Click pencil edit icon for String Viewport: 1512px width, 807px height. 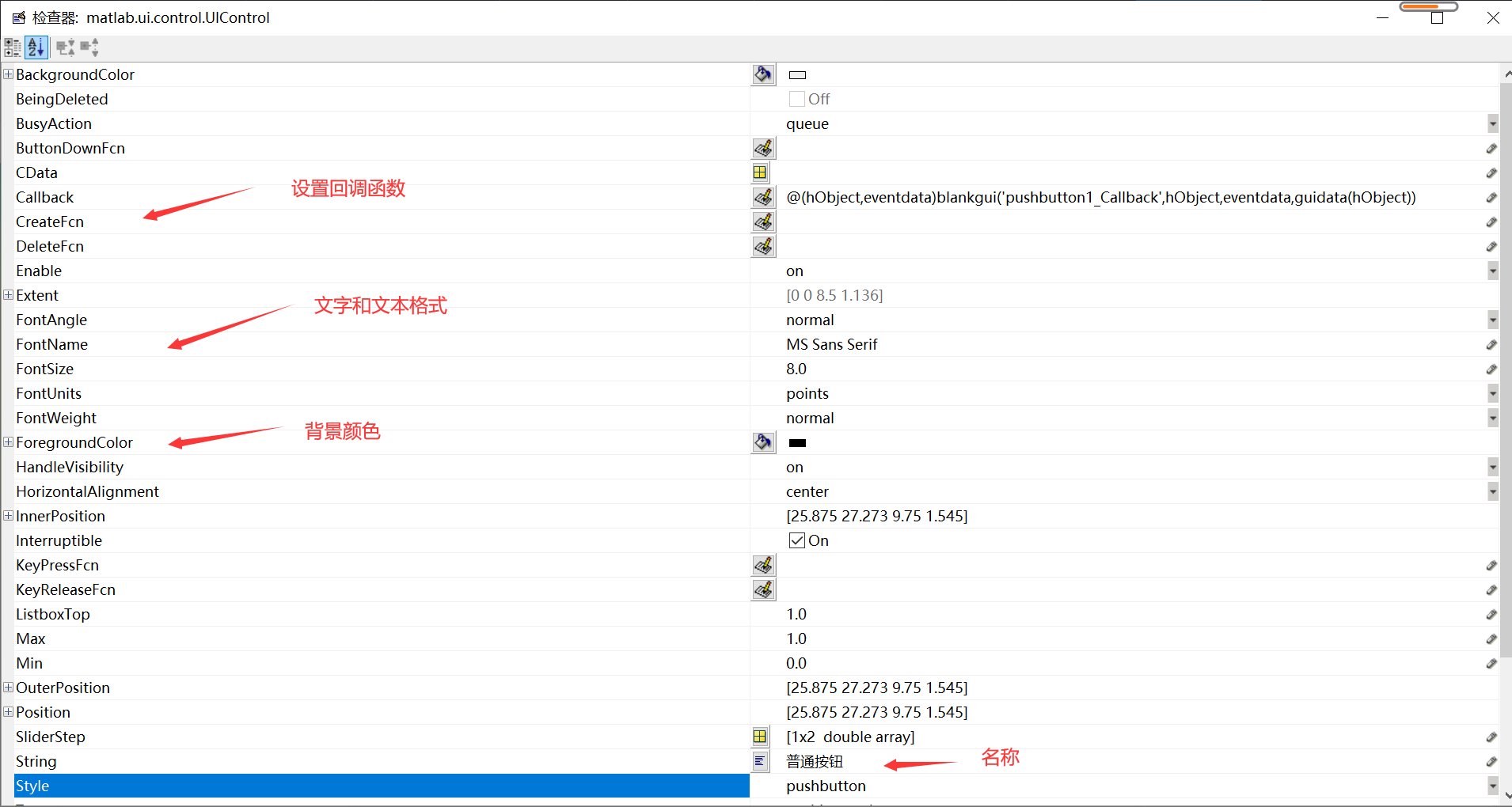click(x=1491, y=762)
